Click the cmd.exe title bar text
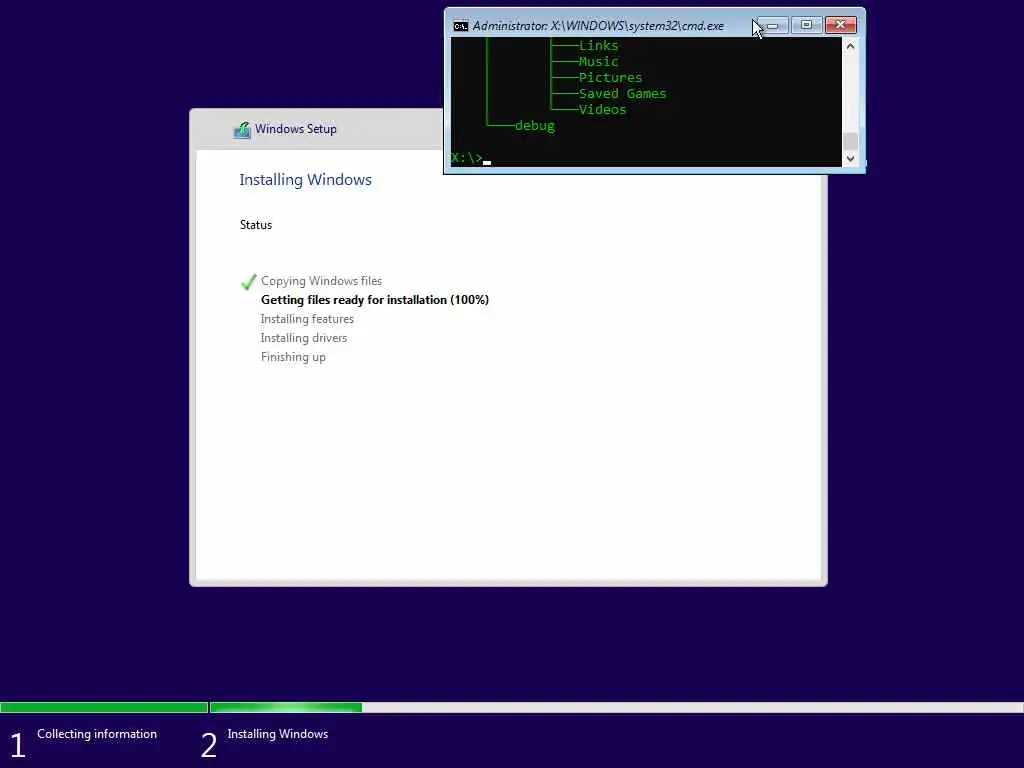The image size is (1024, 768). (598, 26)
